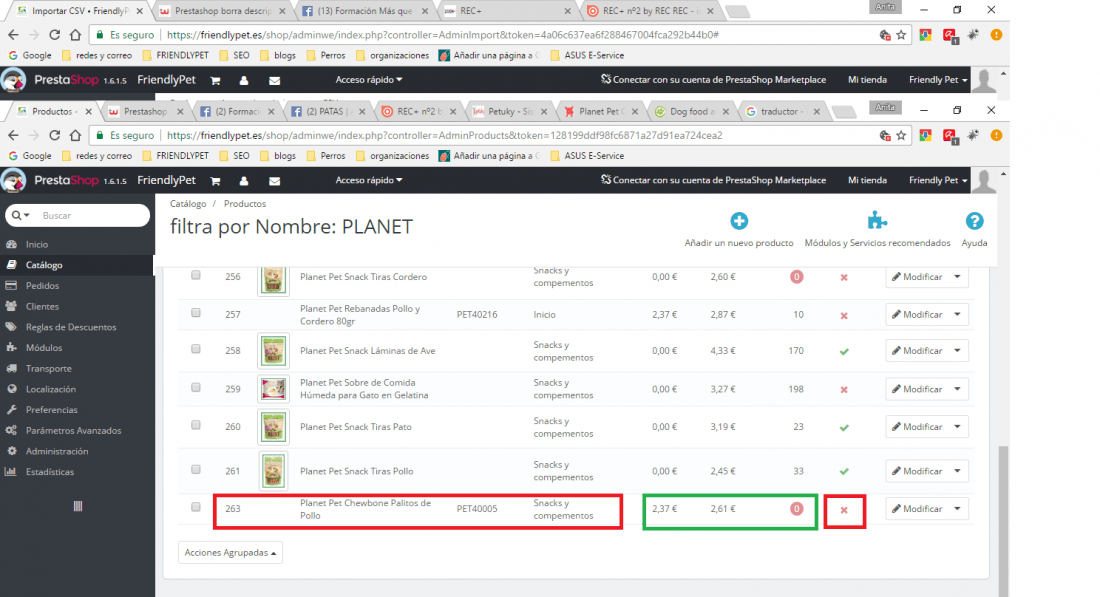
Task: Expand the Modificar arrow for product 261
Action: (x=958, y=471)
